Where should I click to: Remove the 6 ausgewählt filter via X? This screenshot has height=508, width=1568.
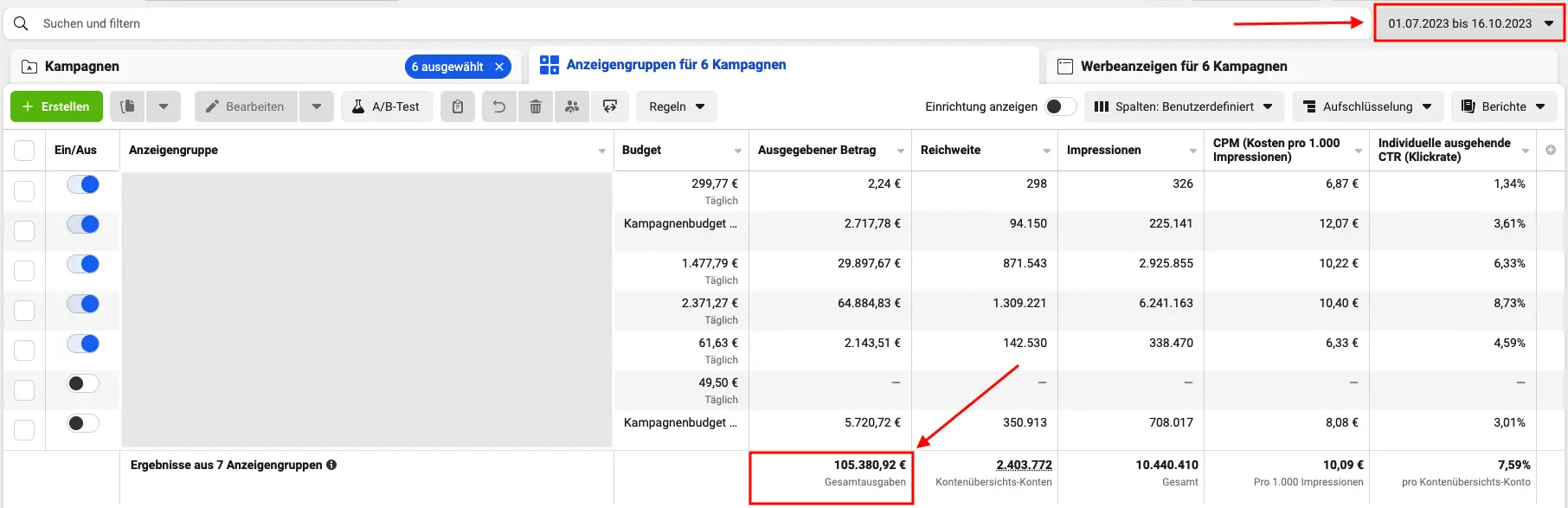point(499,67)
